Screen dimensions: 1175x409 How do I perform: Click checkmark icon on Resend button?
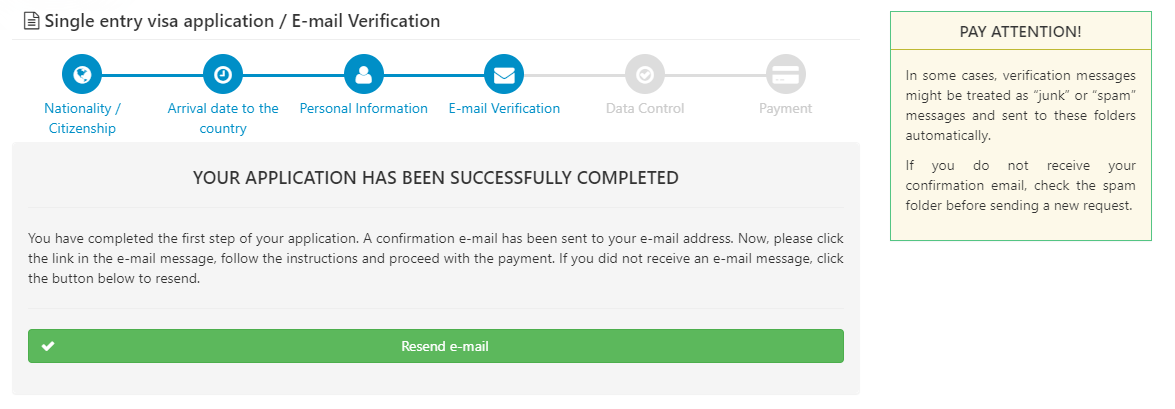coord(48,347)
